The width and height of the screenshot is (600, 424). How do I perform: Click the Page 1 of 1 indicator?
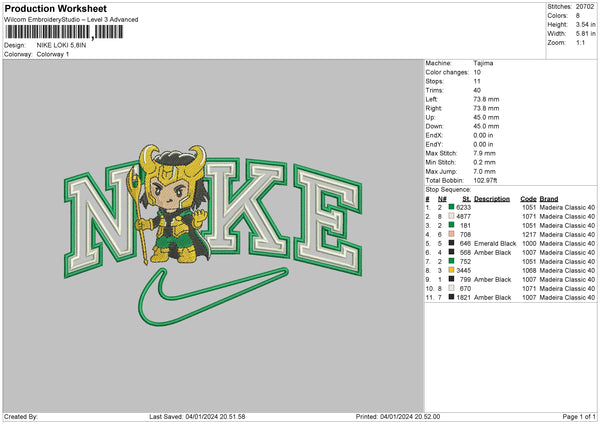point(579,416)
